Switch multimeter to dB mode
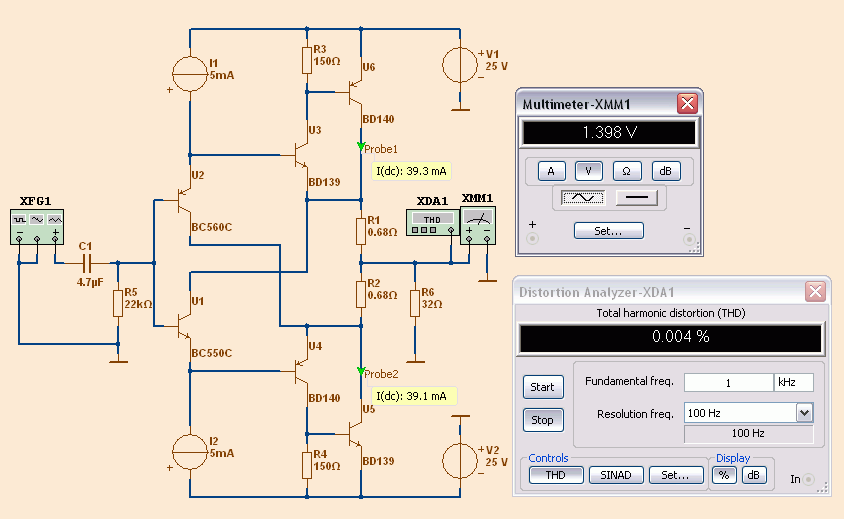Screen dimensions: 844x519 click(666, 171)
